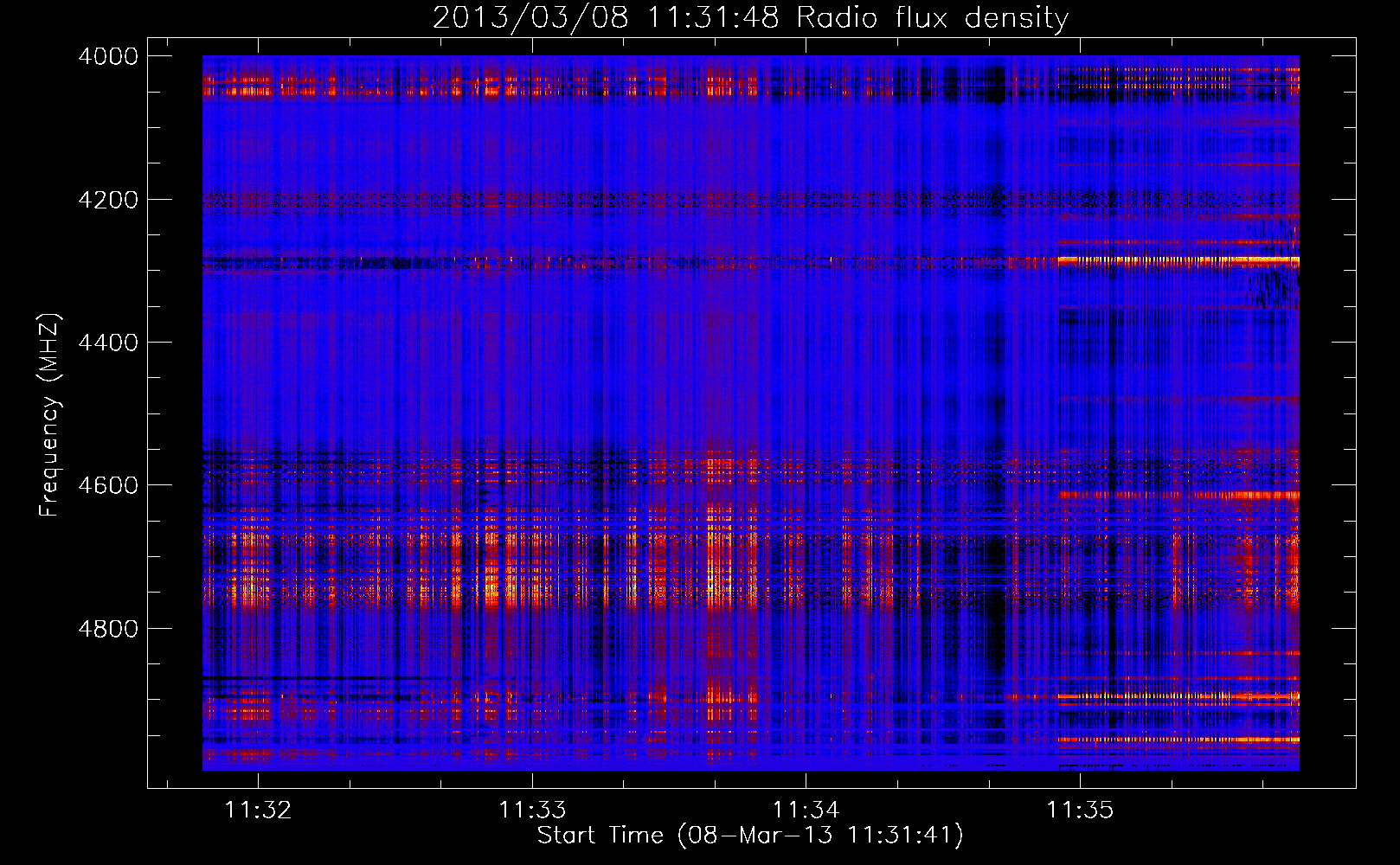Select the 4200 frequency tick label
The width and height of the screenshot is (1400, 865).
(108, 200)
